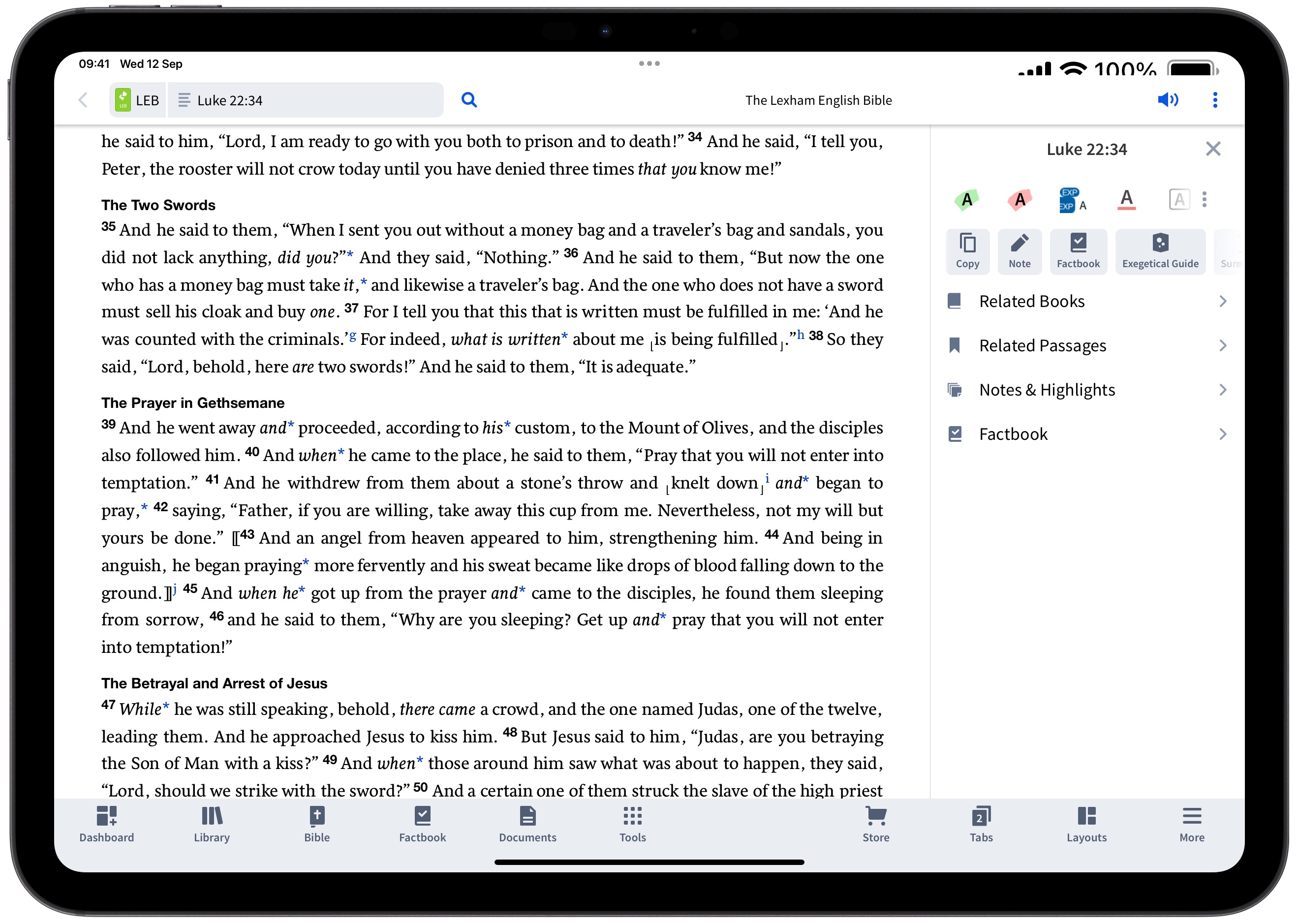Select verse number 39
1299x924 pixels.
pos(108,425)
